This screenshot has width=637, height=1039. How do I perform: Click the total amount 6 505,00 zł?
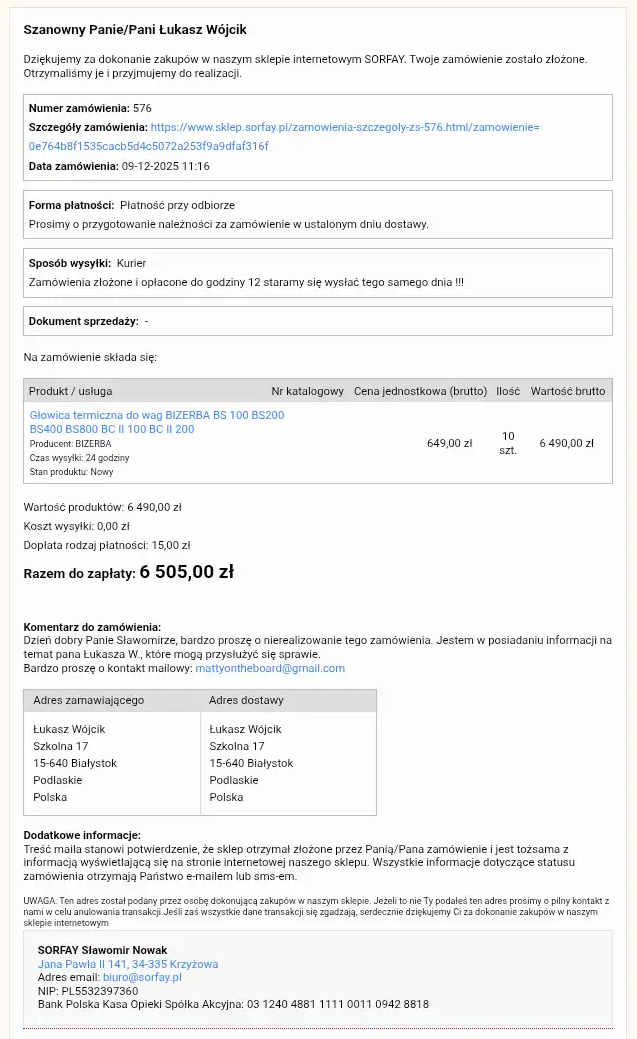pyautogui.click(x=186, y=572)
